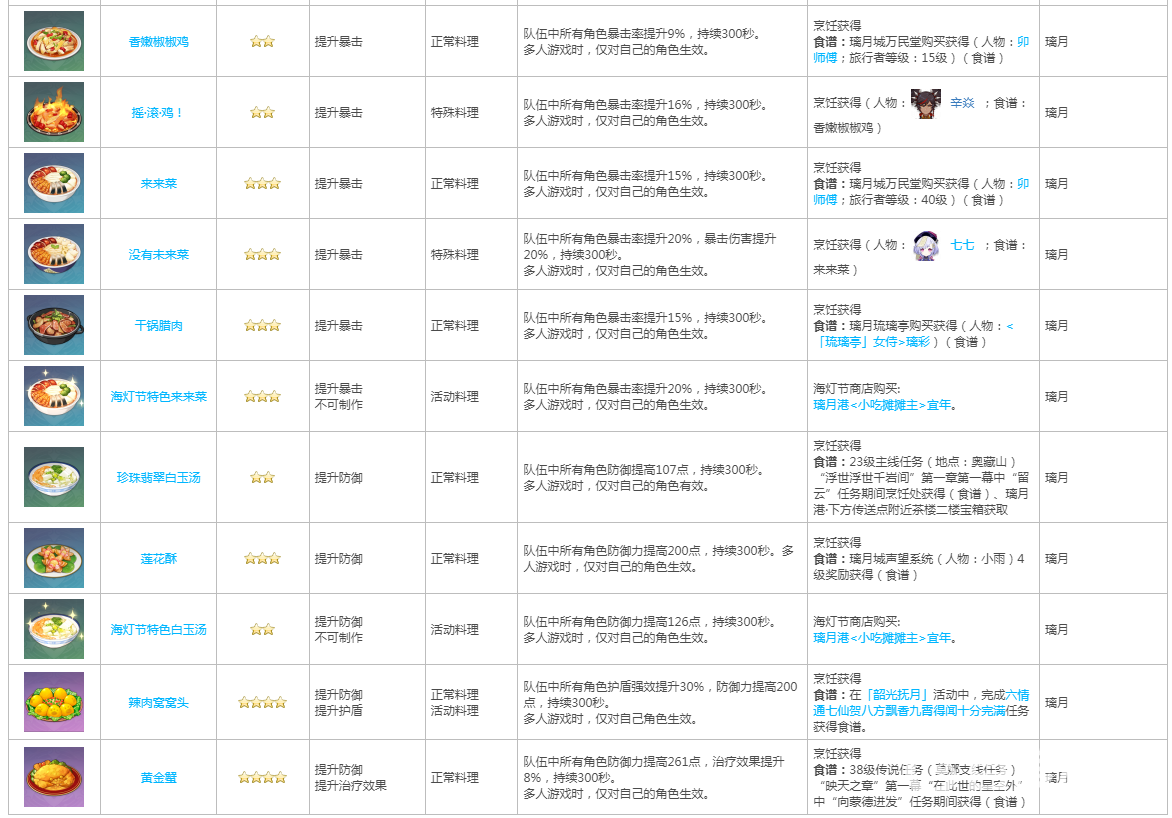Click the 七七 character portrait
Viewport: 1172px width, 818px height.
[926, 246]
